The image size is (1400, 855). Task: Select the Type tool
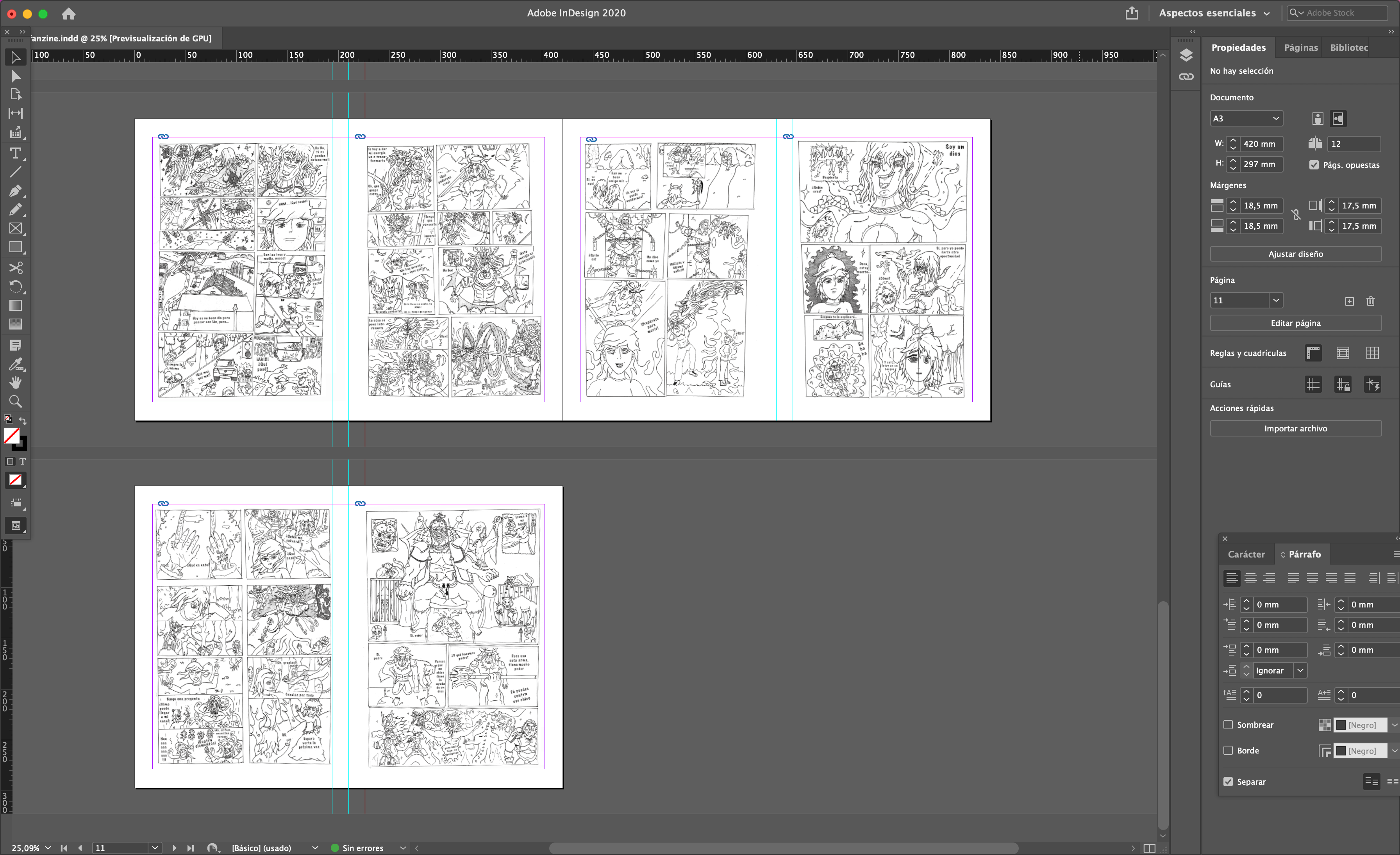[x=15, y=153]
